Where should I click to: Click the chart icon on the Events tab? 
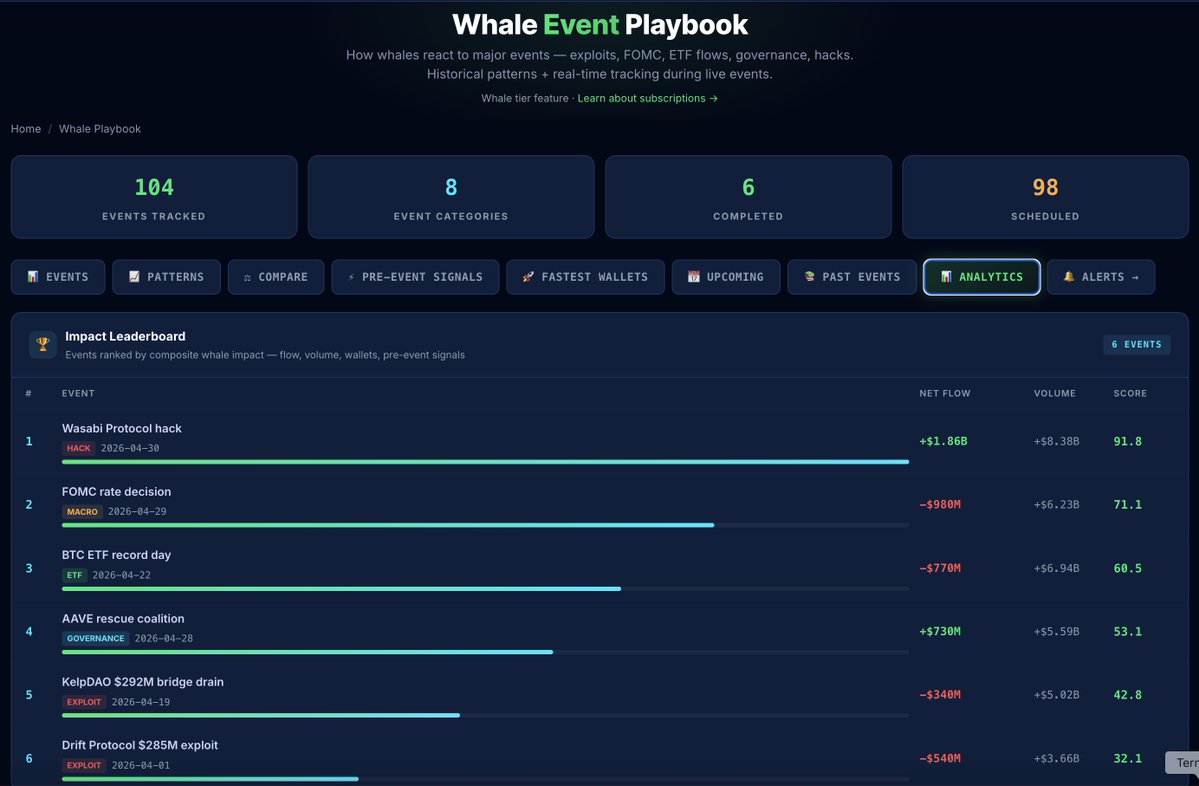[33, 277]
